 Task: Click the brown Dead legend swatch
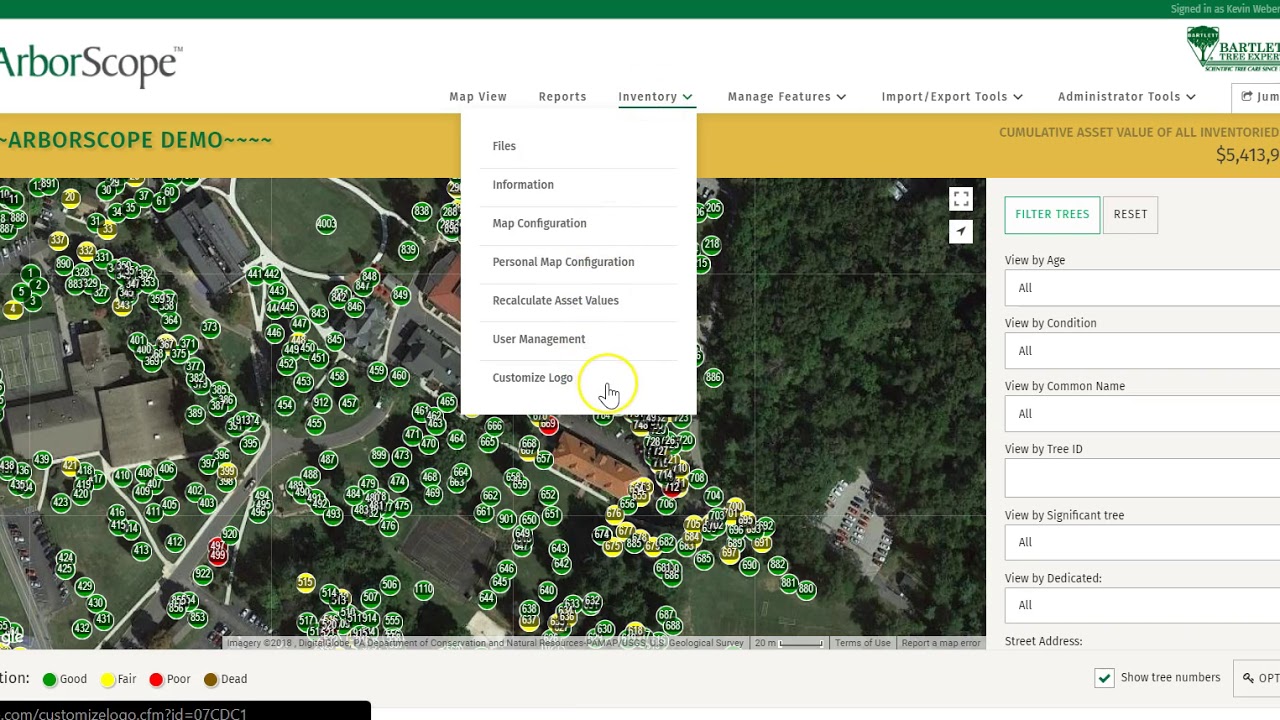pos(211,679)
